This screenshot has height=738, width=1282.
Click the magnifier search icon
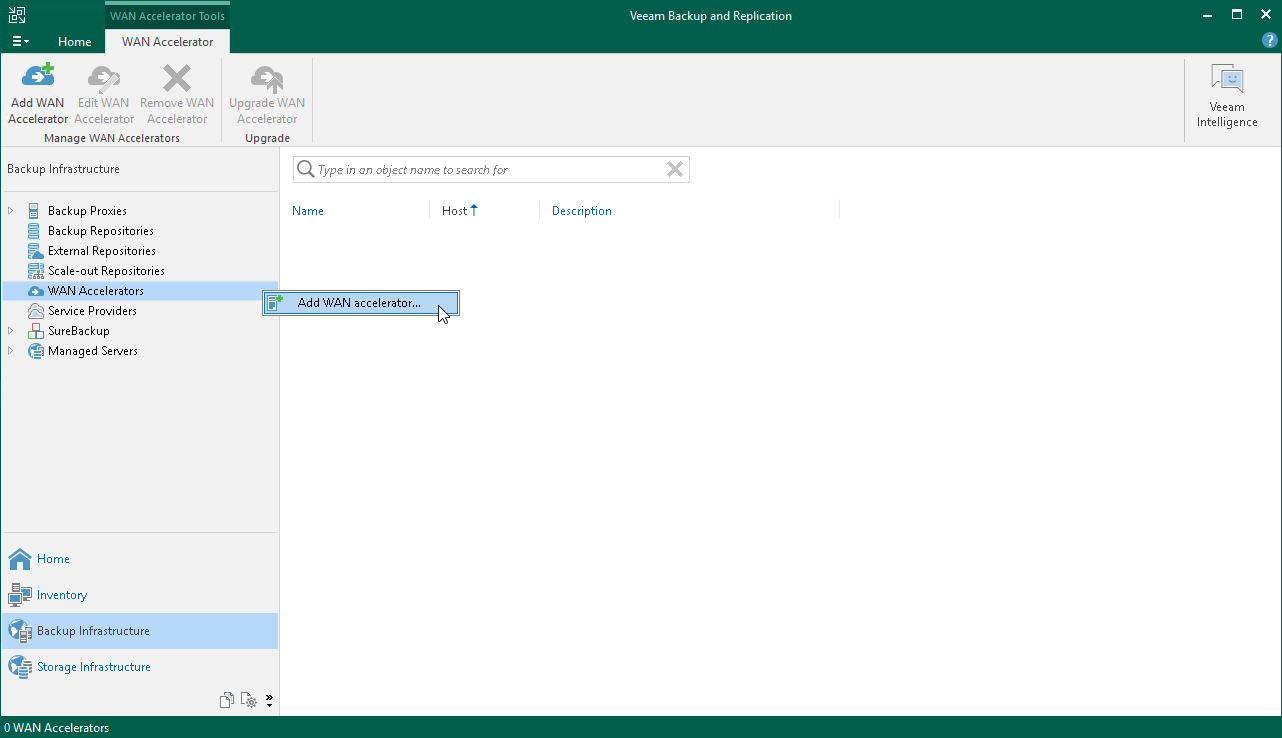pos(306,170)
